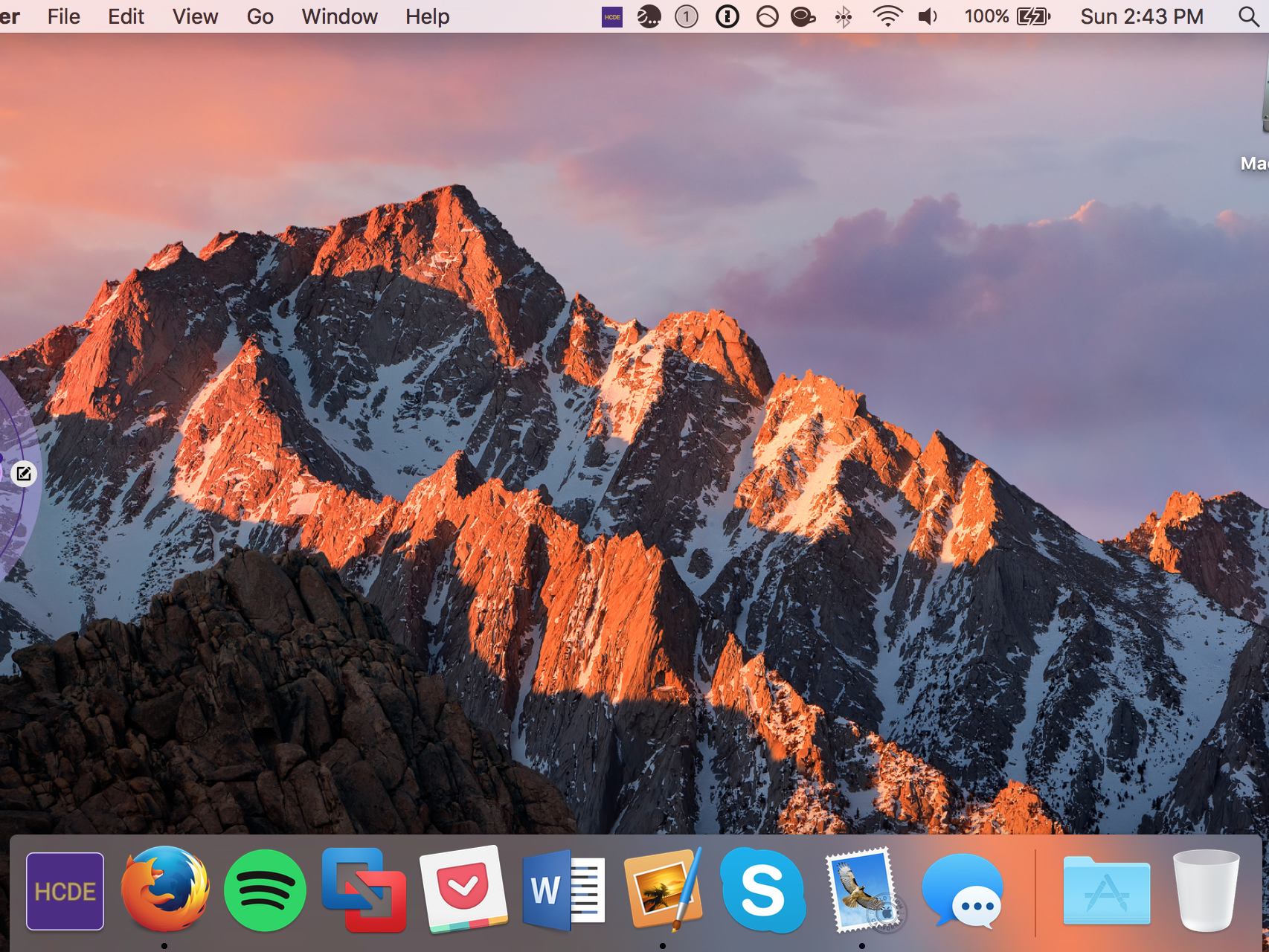The height and width of the screenshot is (952, 1269).
Task: Open the Go menu
Action: pyautogui.click(x=260, y=16)
